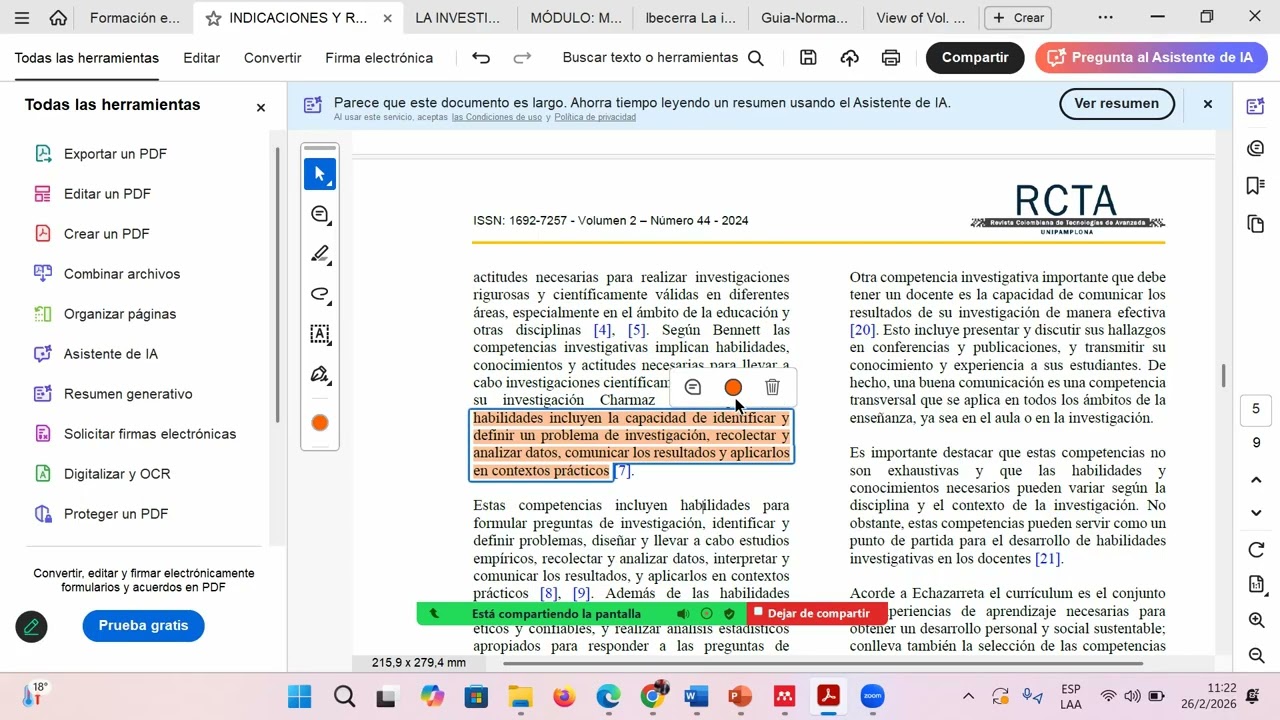Select the arrow selection tool
The image size is (1280, 720).
pyautogui.click(x=320, y=174)
